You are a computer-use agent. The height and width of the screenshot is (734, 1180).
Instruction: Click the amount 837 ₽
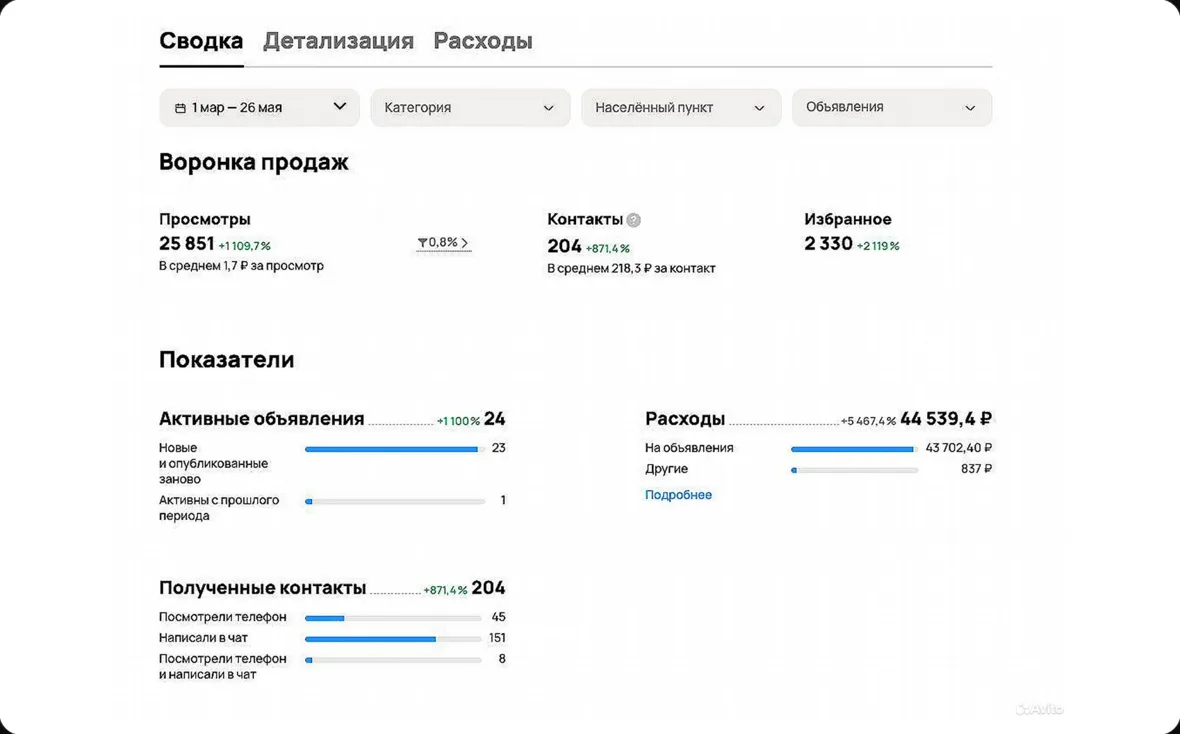[976, 469]
